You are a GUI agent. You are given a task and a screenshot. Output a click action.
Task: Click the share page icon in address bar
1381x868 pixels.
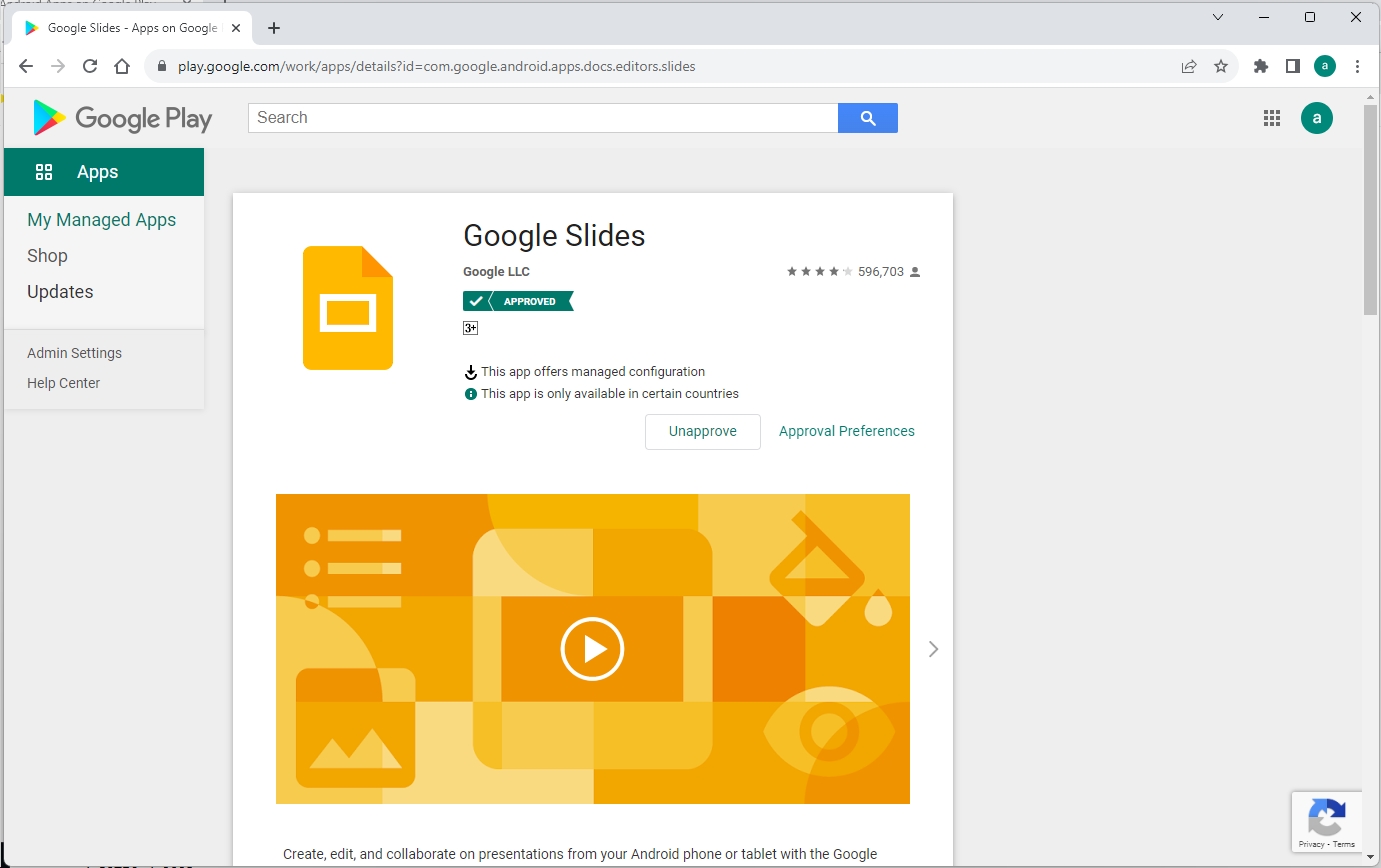(x=1188, y=66)
